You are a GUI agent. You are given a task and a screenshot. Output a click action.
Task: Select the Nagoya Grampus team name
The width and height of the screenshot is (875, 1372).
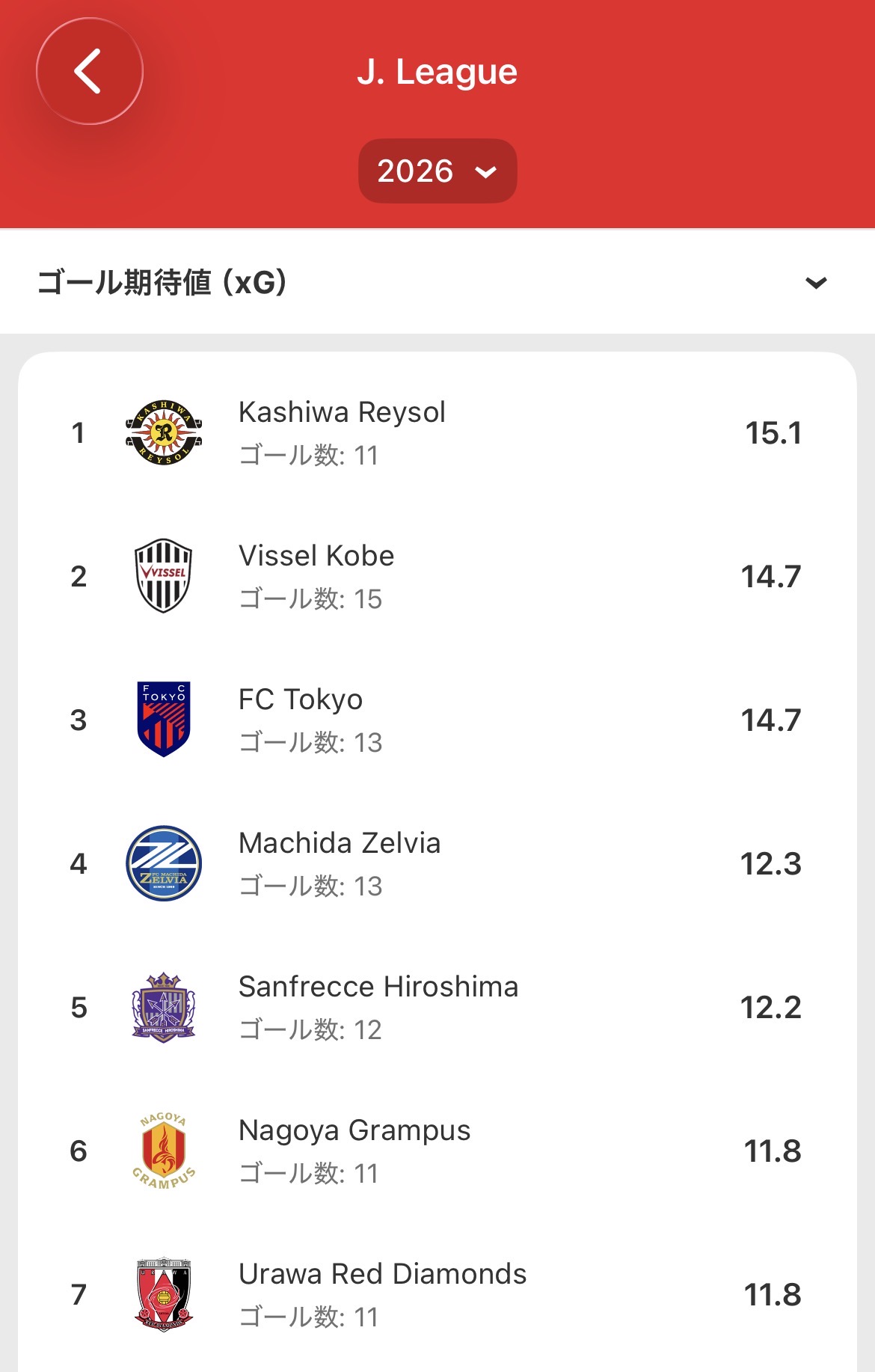tap(354, 1130)
